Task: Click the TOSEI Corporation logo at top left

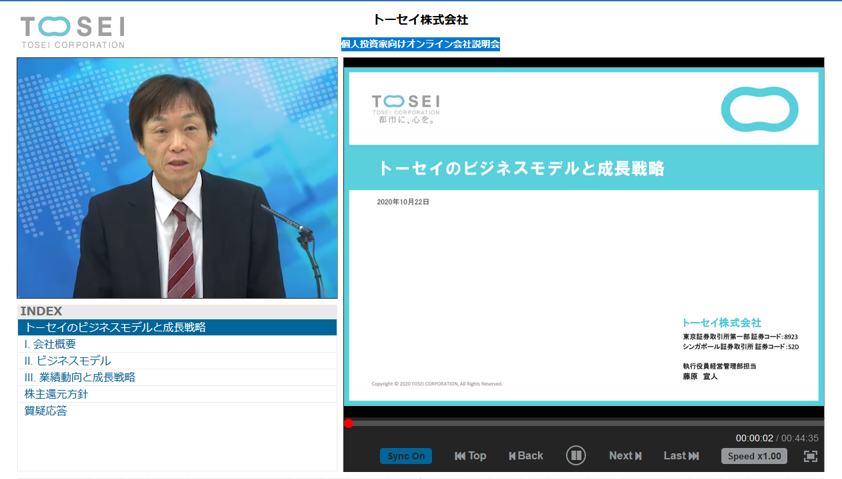Action: pyautogui.click(x=73, y=32)
